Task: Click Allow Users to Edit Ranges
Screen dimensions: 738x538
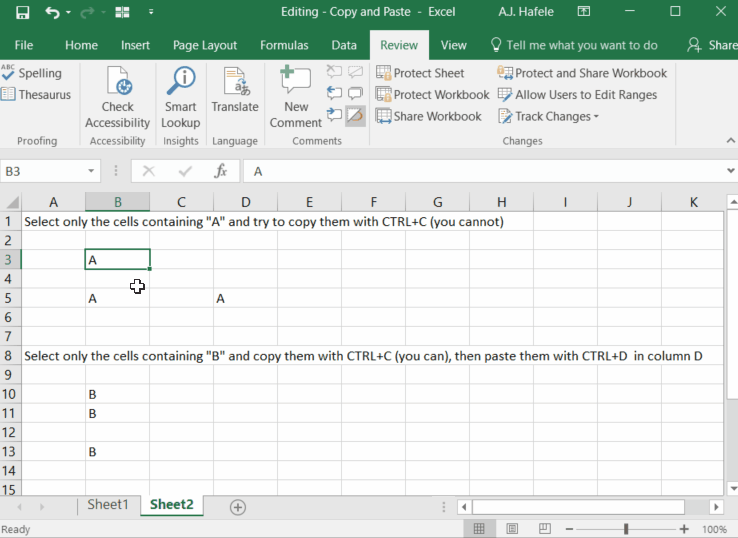Action: tap(578, 95)
